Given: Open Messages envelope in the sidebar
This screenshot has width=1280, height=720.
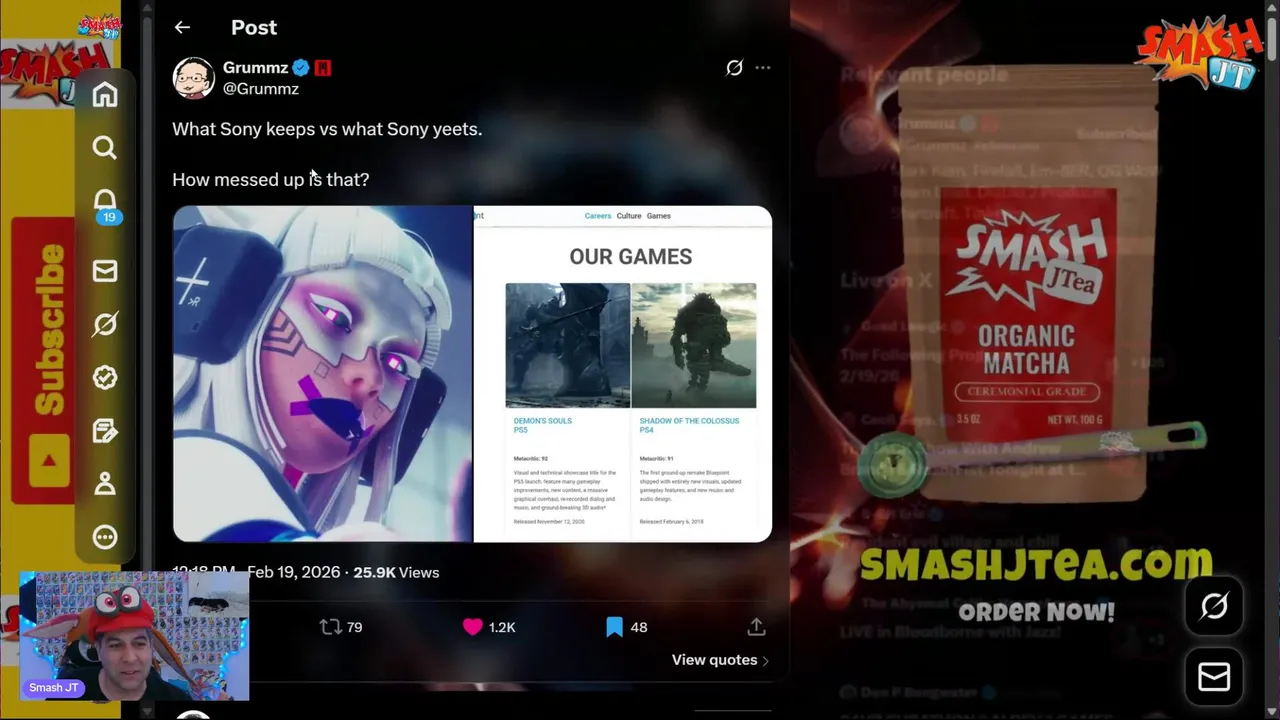Looking at the screenshot, I should click(x=105, y=271).
